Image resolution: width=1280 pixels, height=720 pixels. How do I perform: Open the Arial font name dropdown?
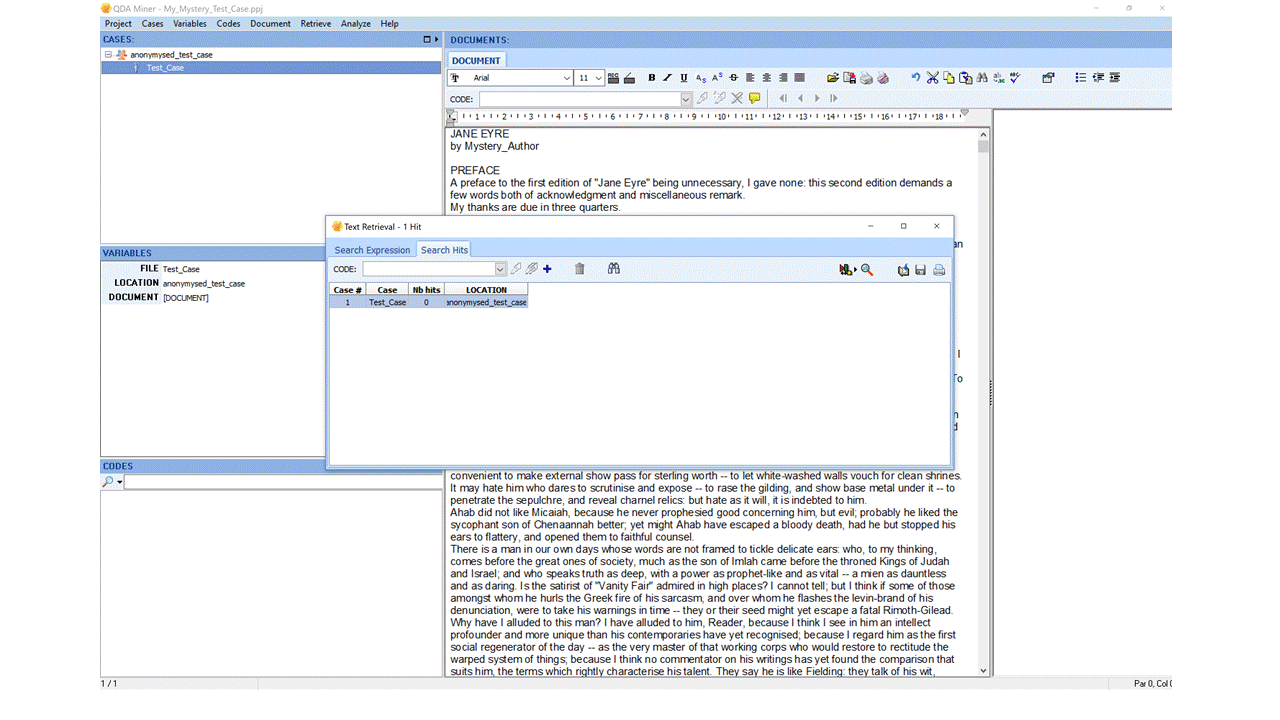click(566, 78)
